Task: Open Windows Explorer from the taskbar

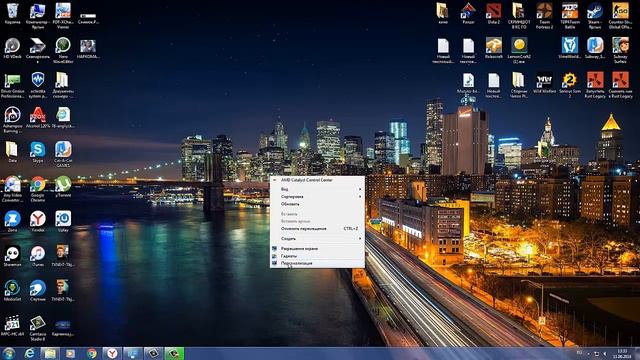Action: (50, 353)
